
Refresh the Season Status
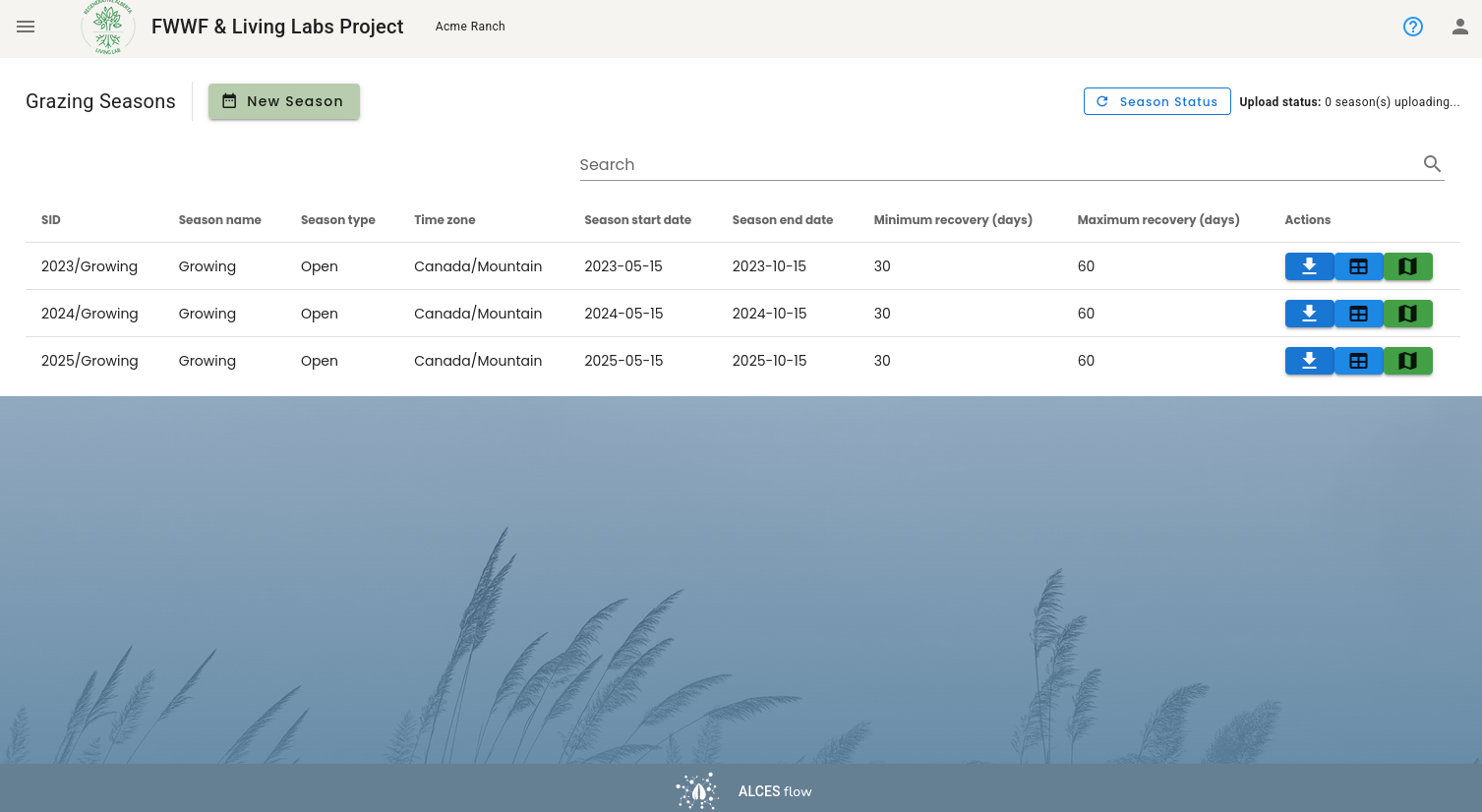point(1156,101)
